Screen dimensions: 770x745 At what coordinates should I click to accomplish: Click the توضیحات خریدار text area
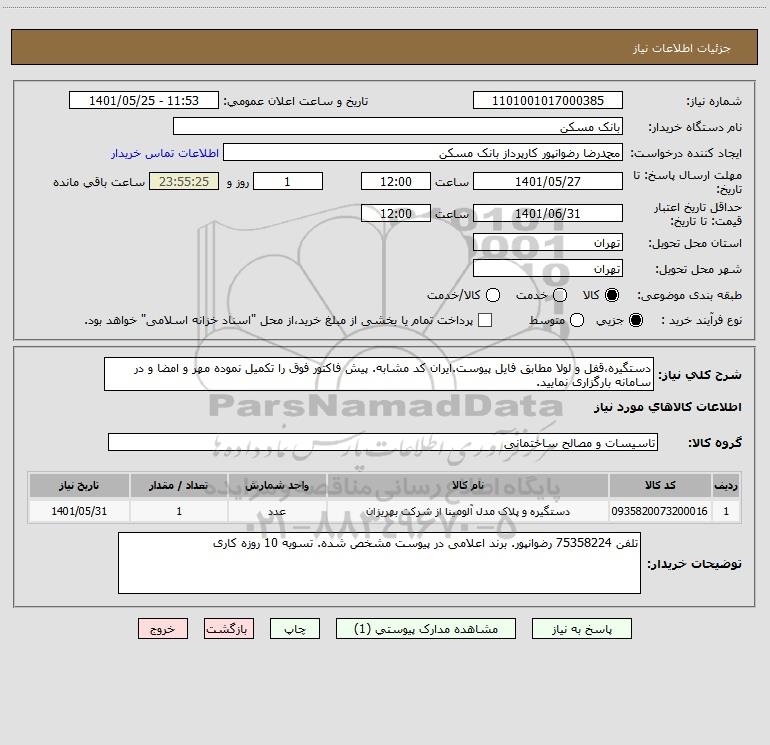coord(379,563)
